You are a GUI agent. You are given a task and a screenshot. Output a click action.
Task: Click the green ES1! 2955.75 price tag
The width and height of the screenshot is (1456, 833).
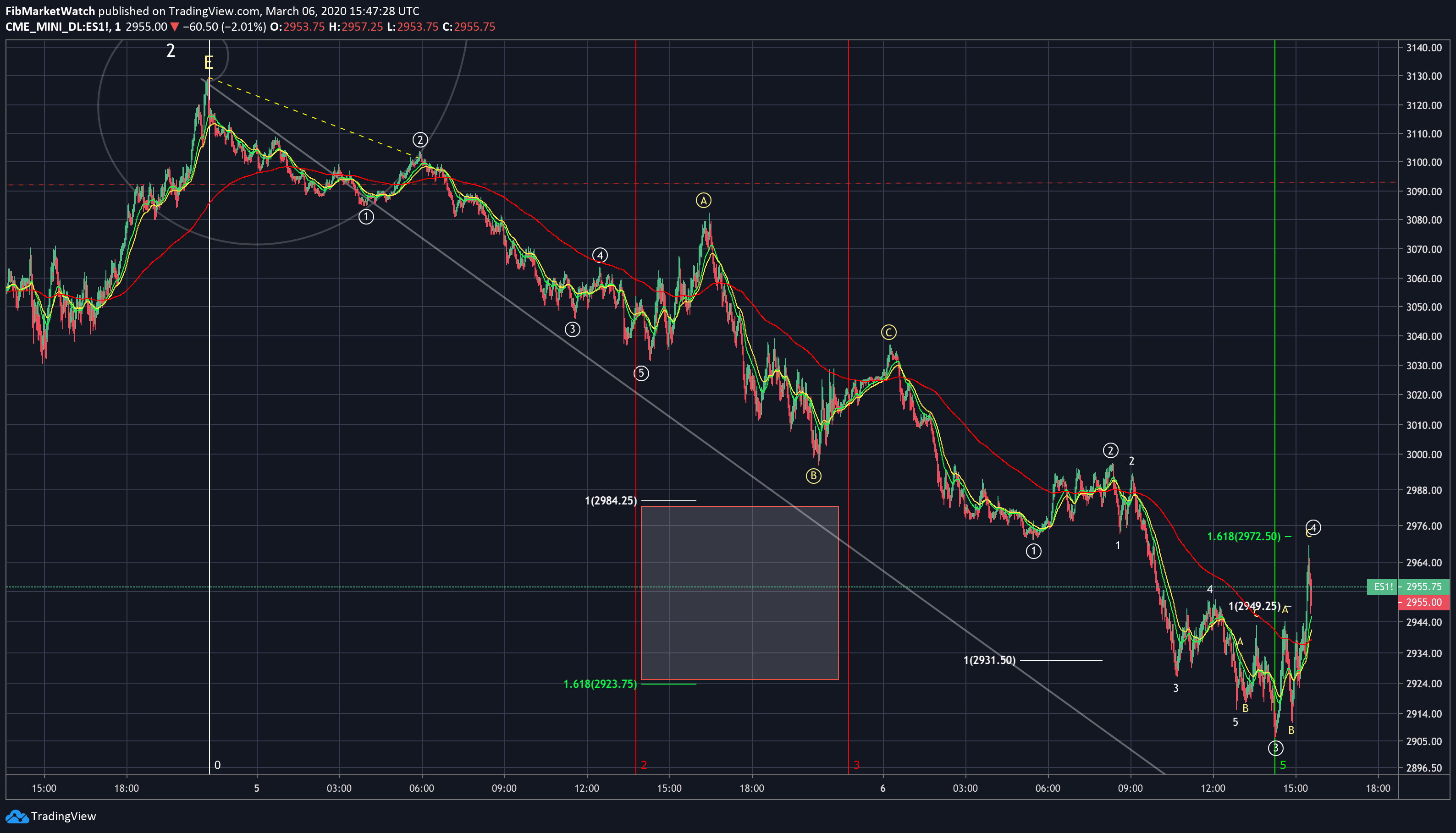pyautogui.click(x=1408, y=586)
